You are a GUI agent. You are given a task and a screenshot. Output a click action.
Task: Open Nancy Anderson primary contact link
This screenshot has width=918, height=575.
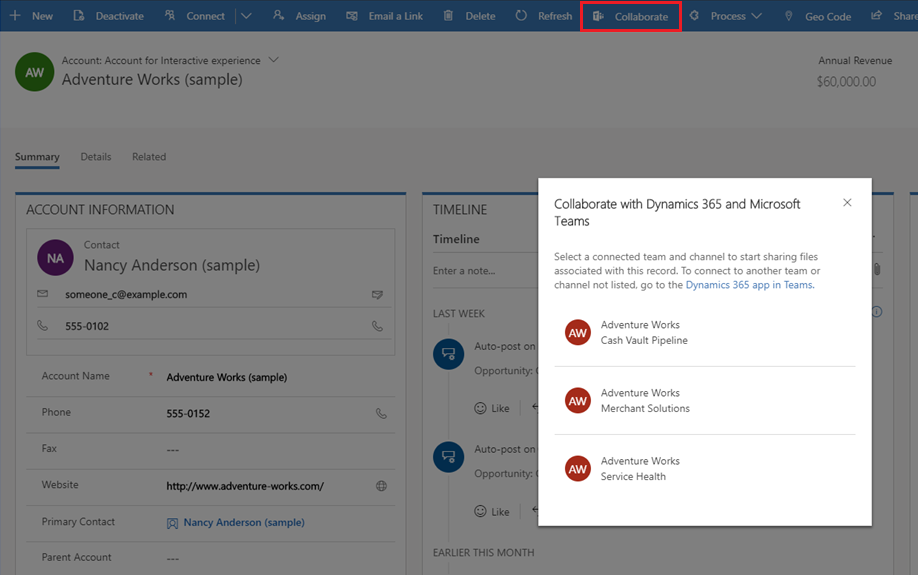pos(244,522)
